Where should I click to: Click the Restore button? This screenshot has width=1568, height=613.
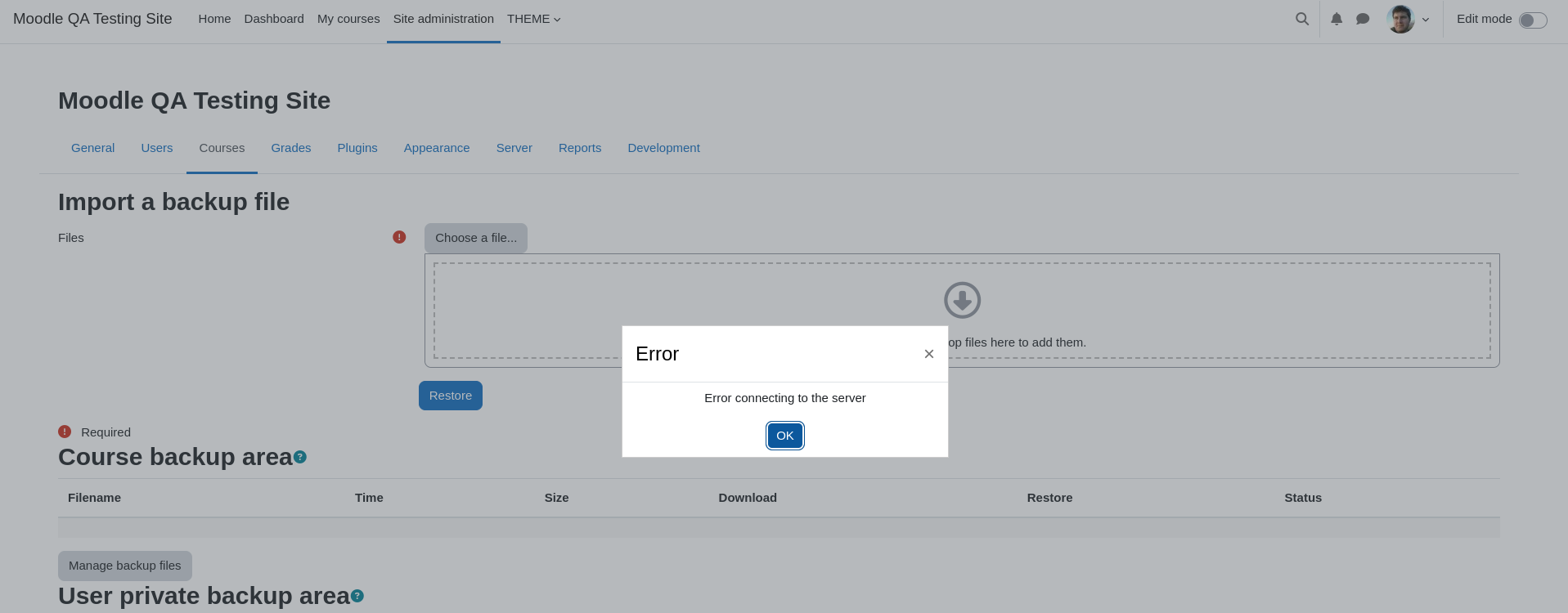pyautogui.click(x=451, y=396)
